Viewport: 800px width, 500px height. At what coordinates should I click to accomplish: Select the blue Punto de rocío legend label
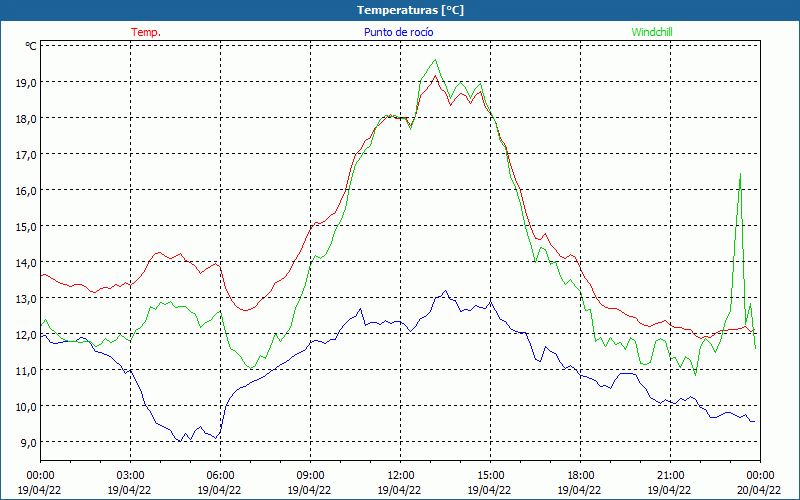tap(398, 32)
